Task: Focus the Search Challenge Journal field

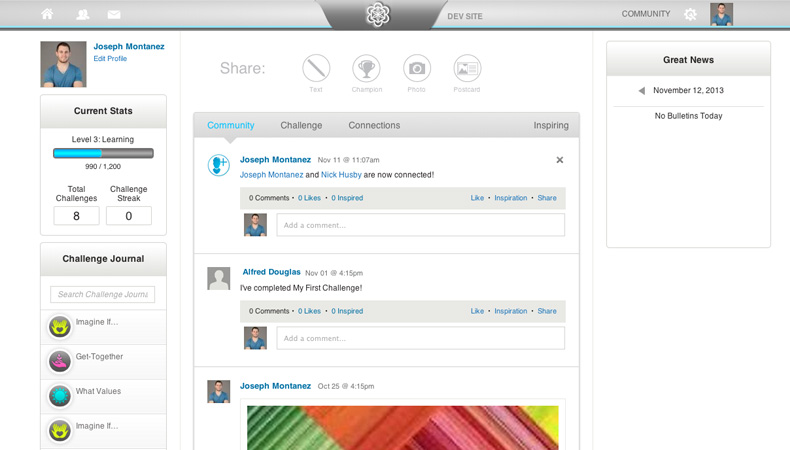Action: (x=103, y=294)
